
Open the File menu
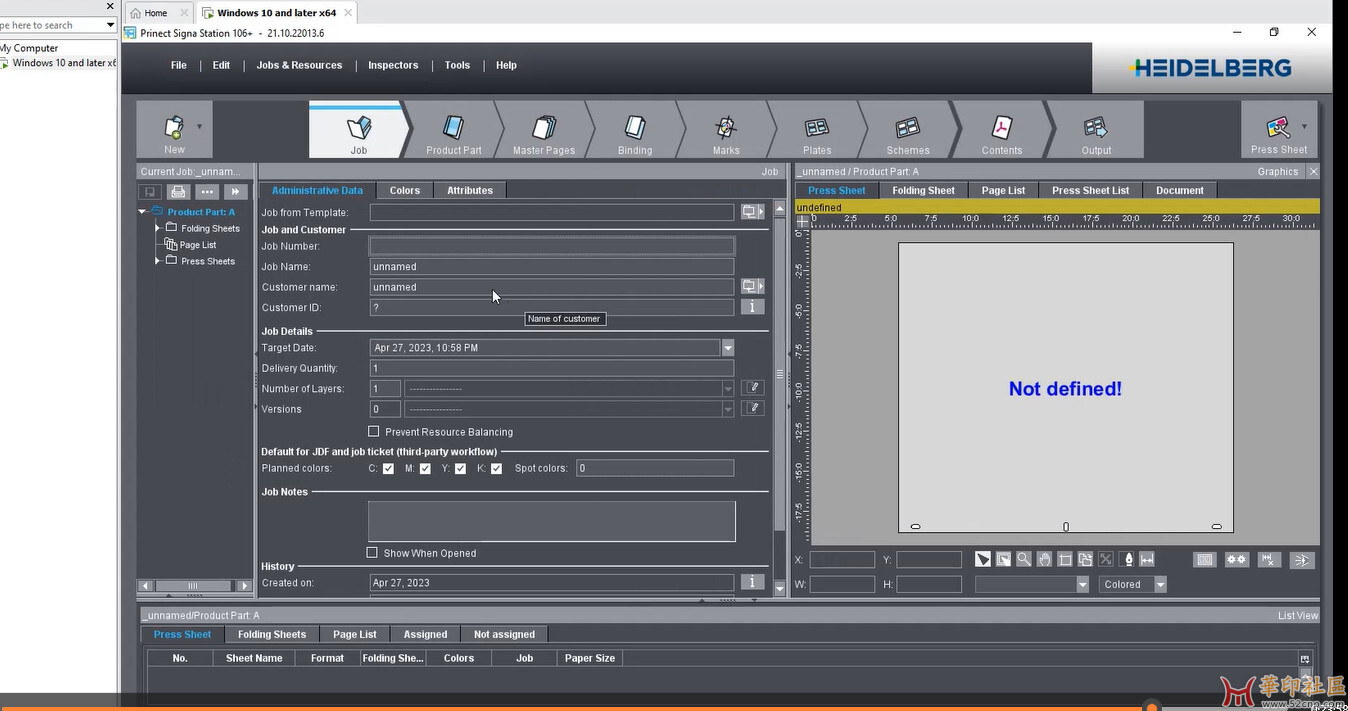point(179,65)
